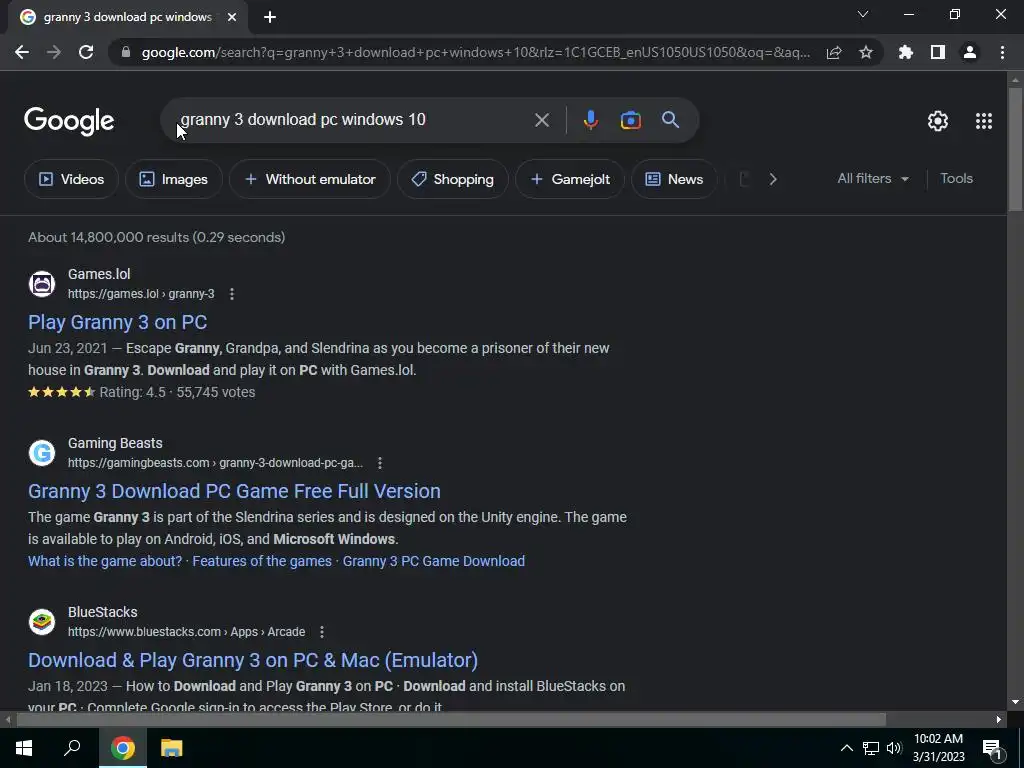Image resolution: width=1024 pixels, height=768 pixels.
Task: Open the Extensions puzzle icon
Action: click(906, 52)
